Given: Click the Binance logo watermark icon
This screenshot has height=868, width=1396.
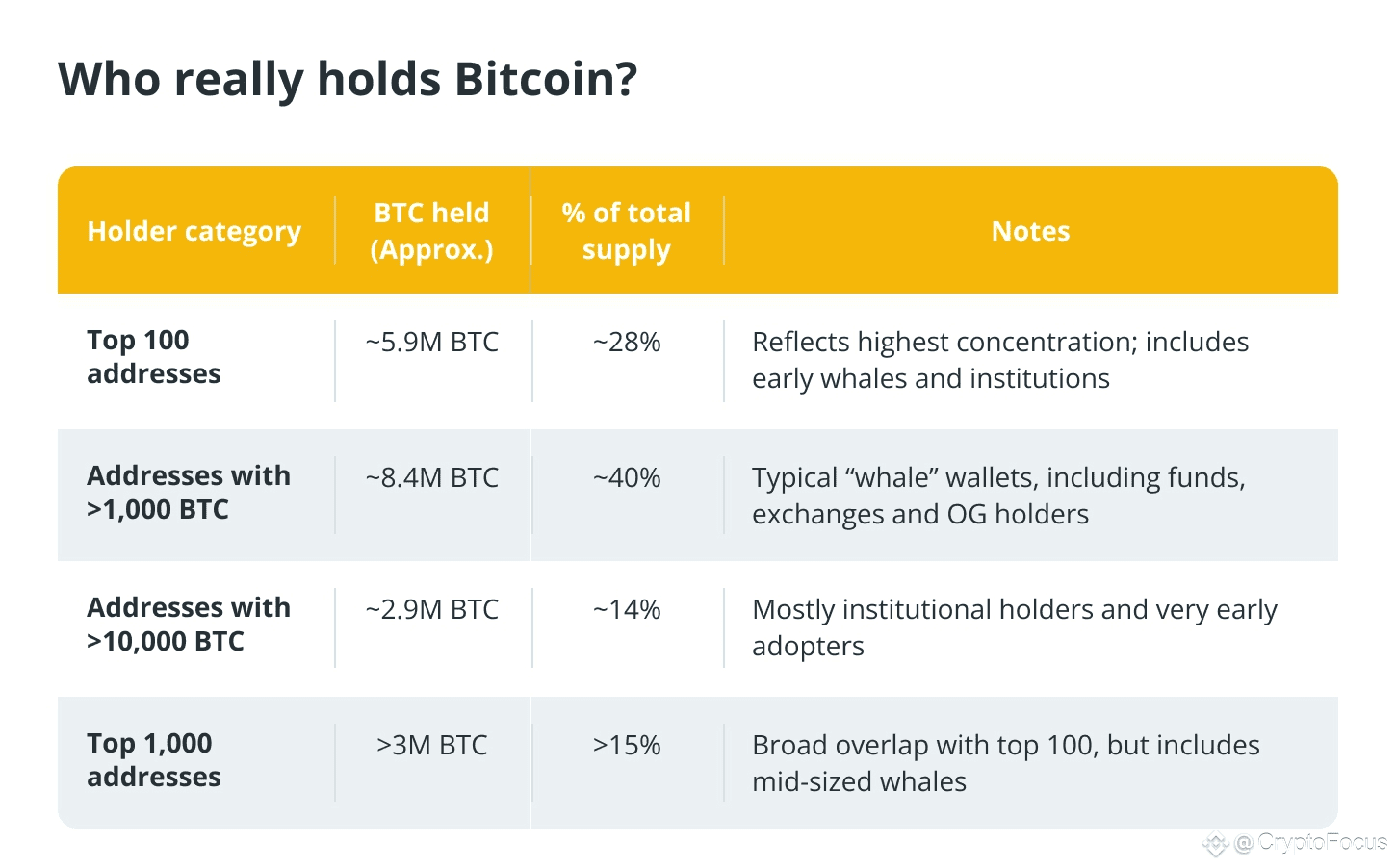Looking at the screenshot, I should tap(1215, 845).
